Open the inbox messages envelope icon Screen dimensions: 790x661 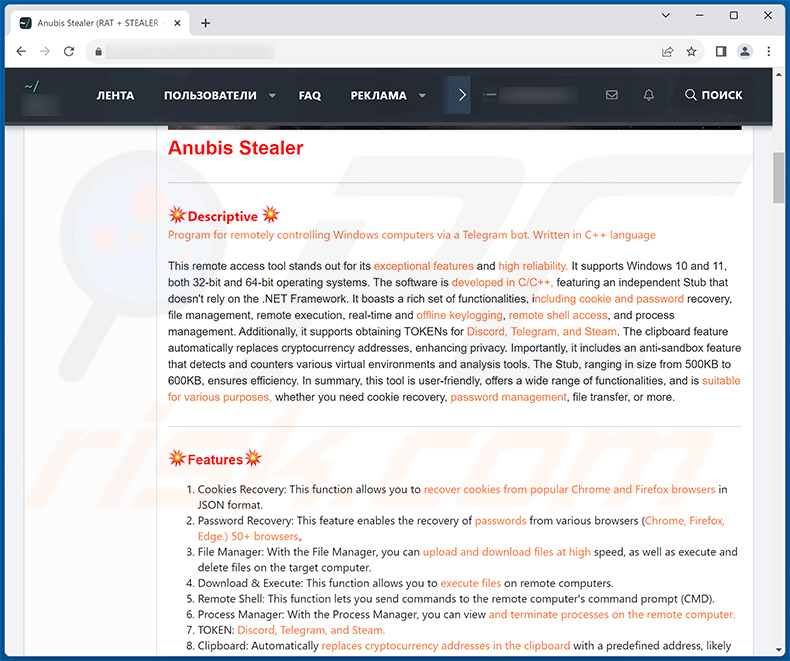(612, 95)
